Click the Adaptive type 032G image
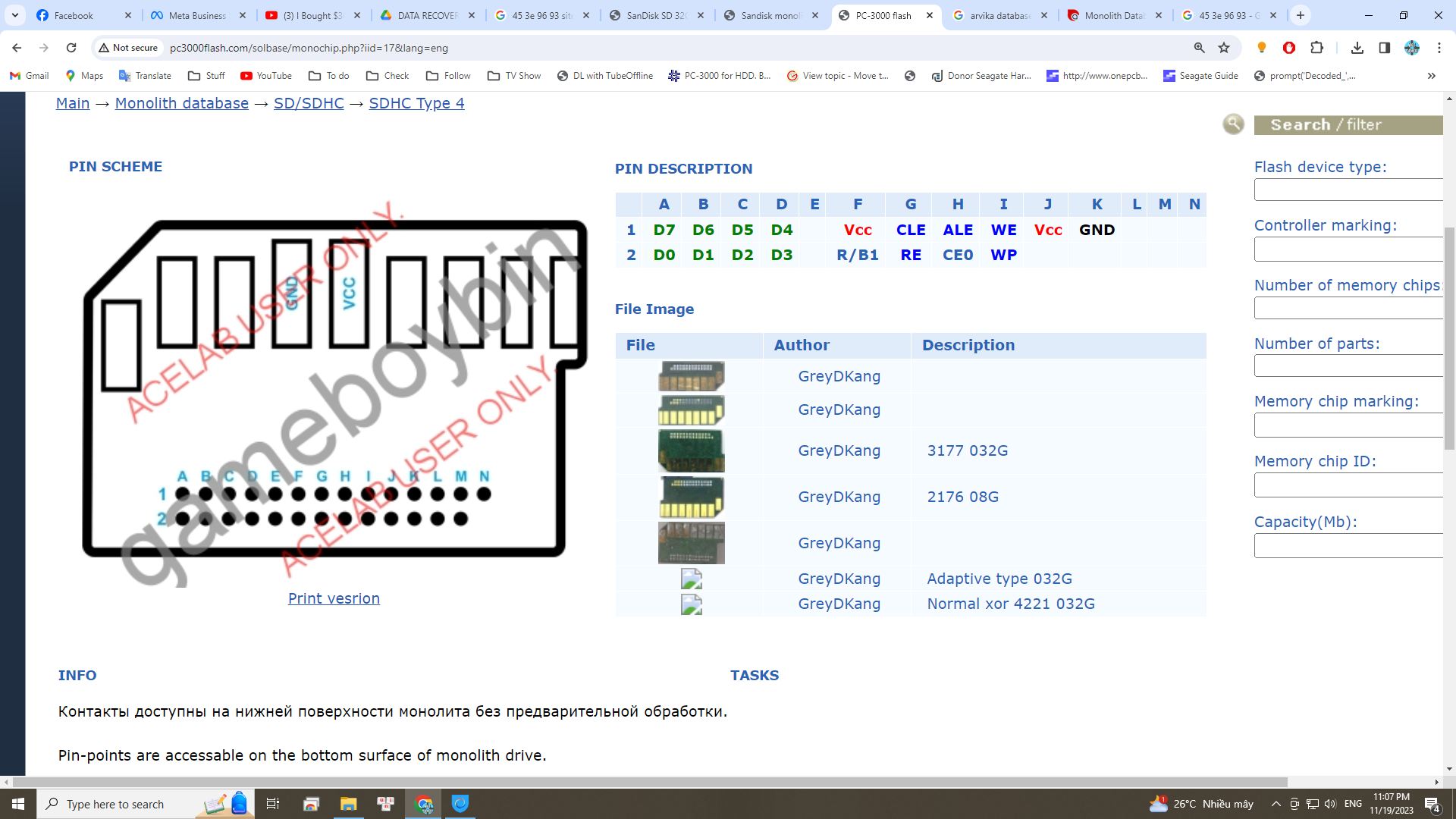The width and height of the screenshot is (1456, 819). point(692,579)
